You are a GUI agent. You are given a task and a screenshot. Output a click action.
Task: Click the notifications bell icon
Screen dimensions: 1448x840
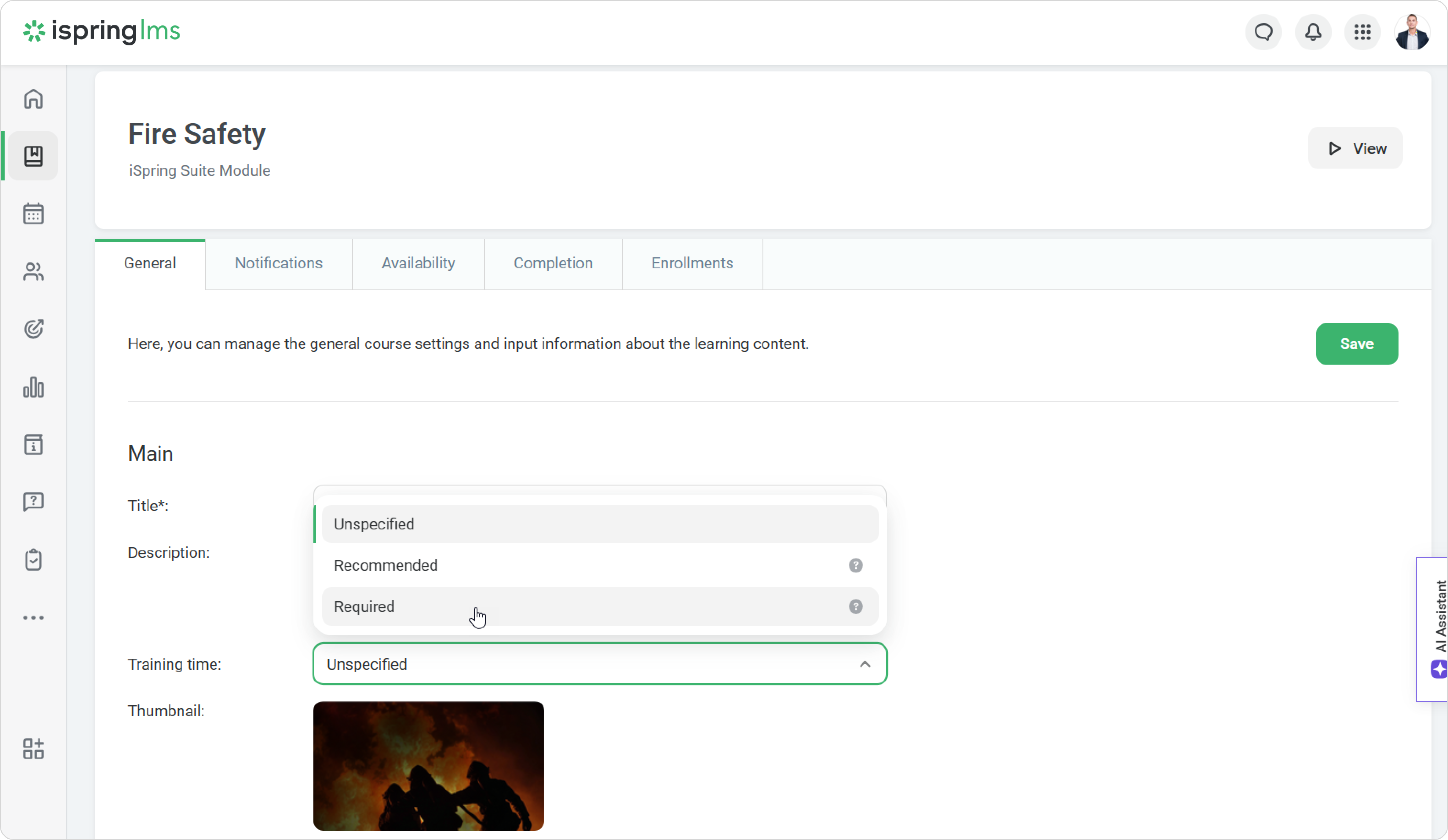[1313, 32]
